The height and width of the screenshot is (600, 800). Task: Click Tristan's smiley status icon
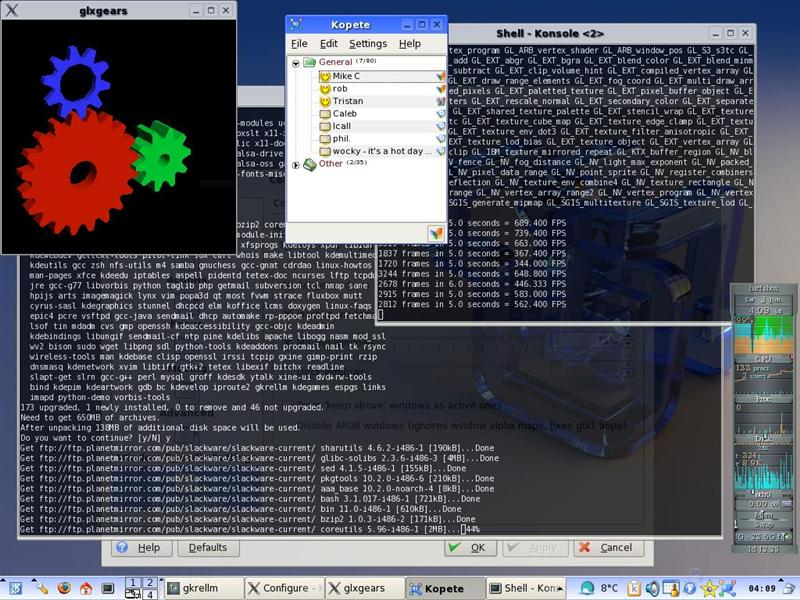click(x=325, y=101)
